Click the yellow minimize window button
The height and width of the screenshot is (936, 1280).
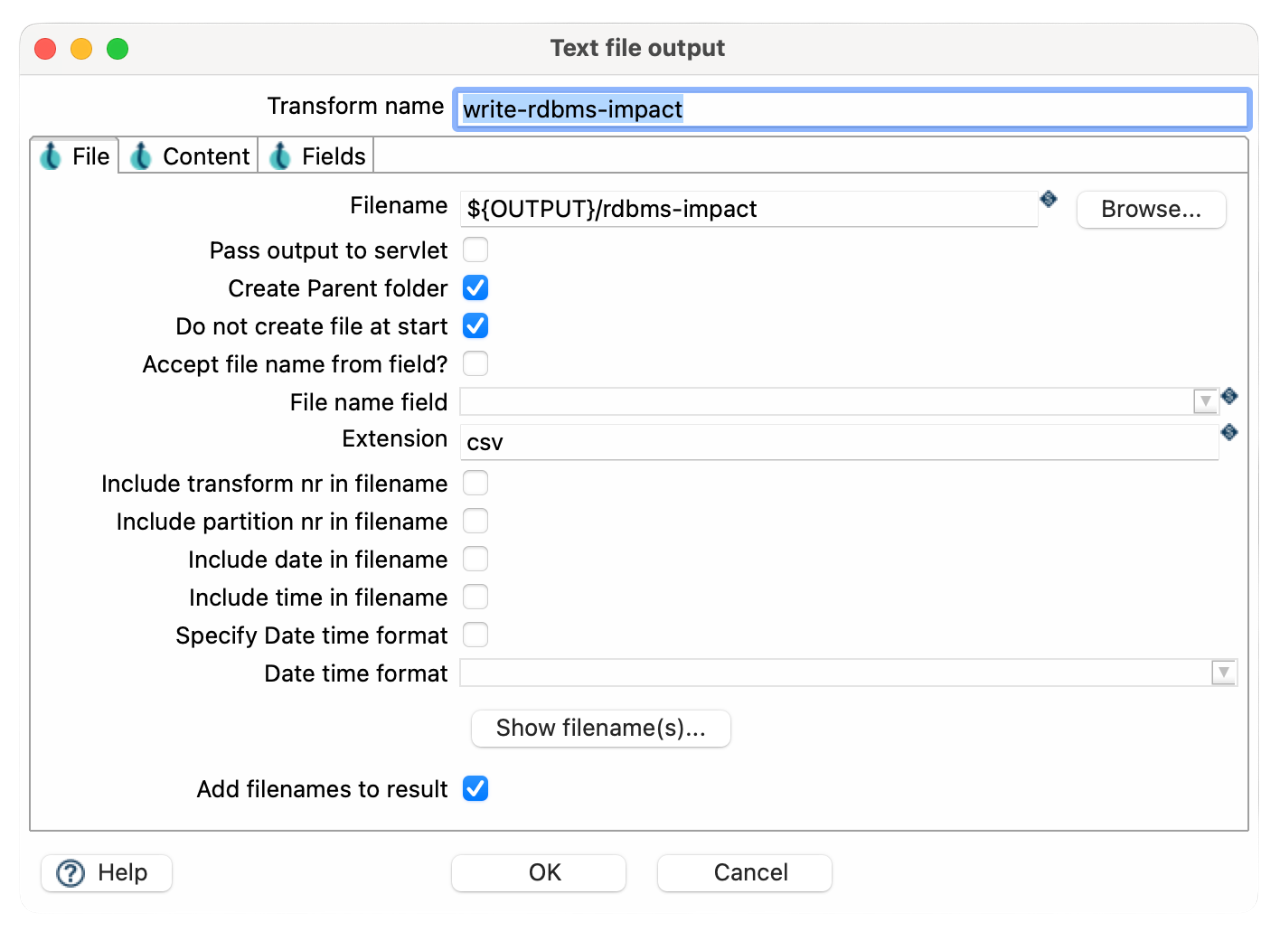(x=81, y=48)
